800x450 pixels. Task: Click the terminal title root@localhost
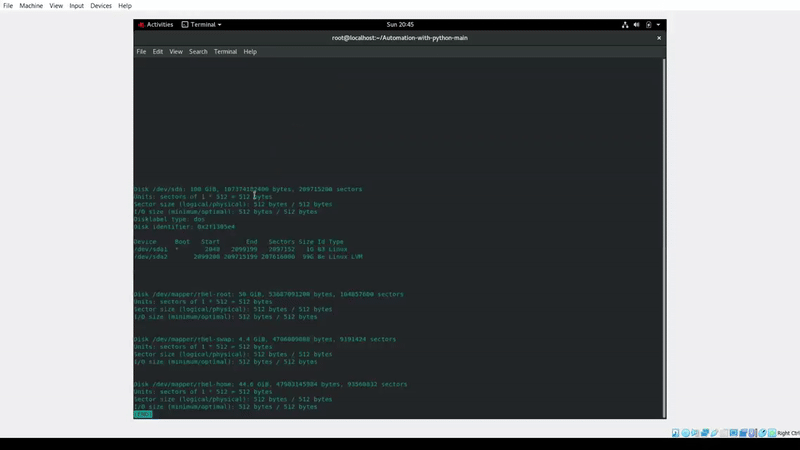click(x=399, y=38)
